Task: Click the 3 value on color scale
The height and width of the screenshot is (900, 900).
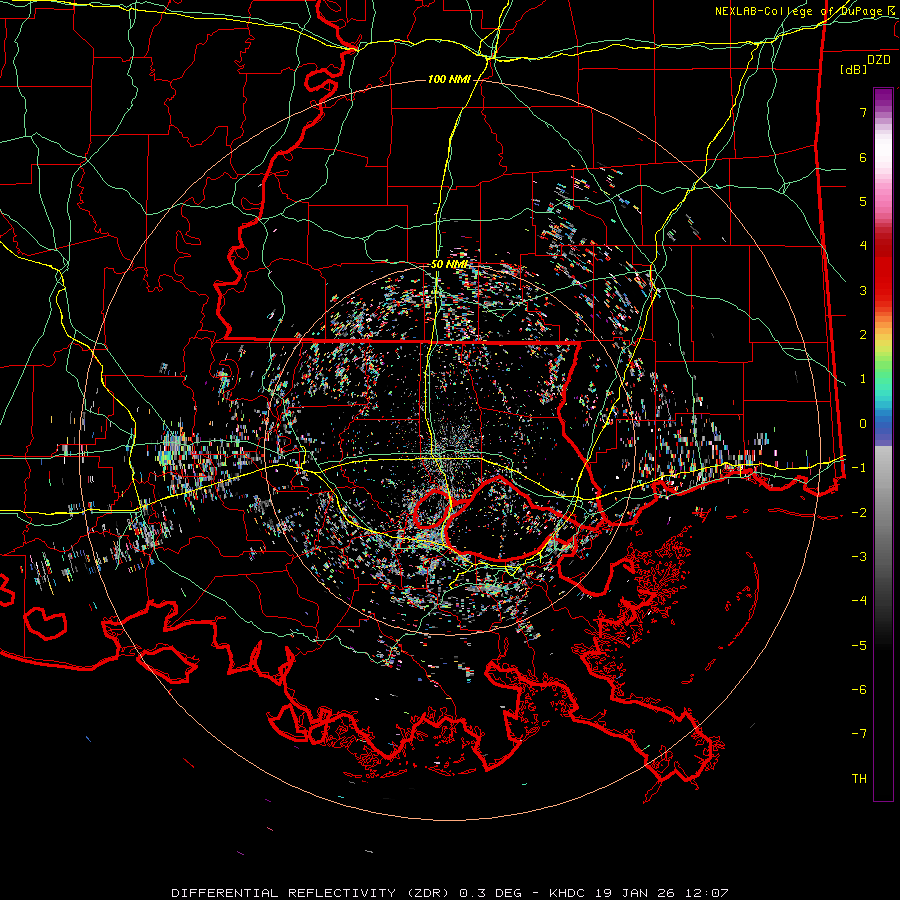Action: pyautogui.click(x=863, y=290)
